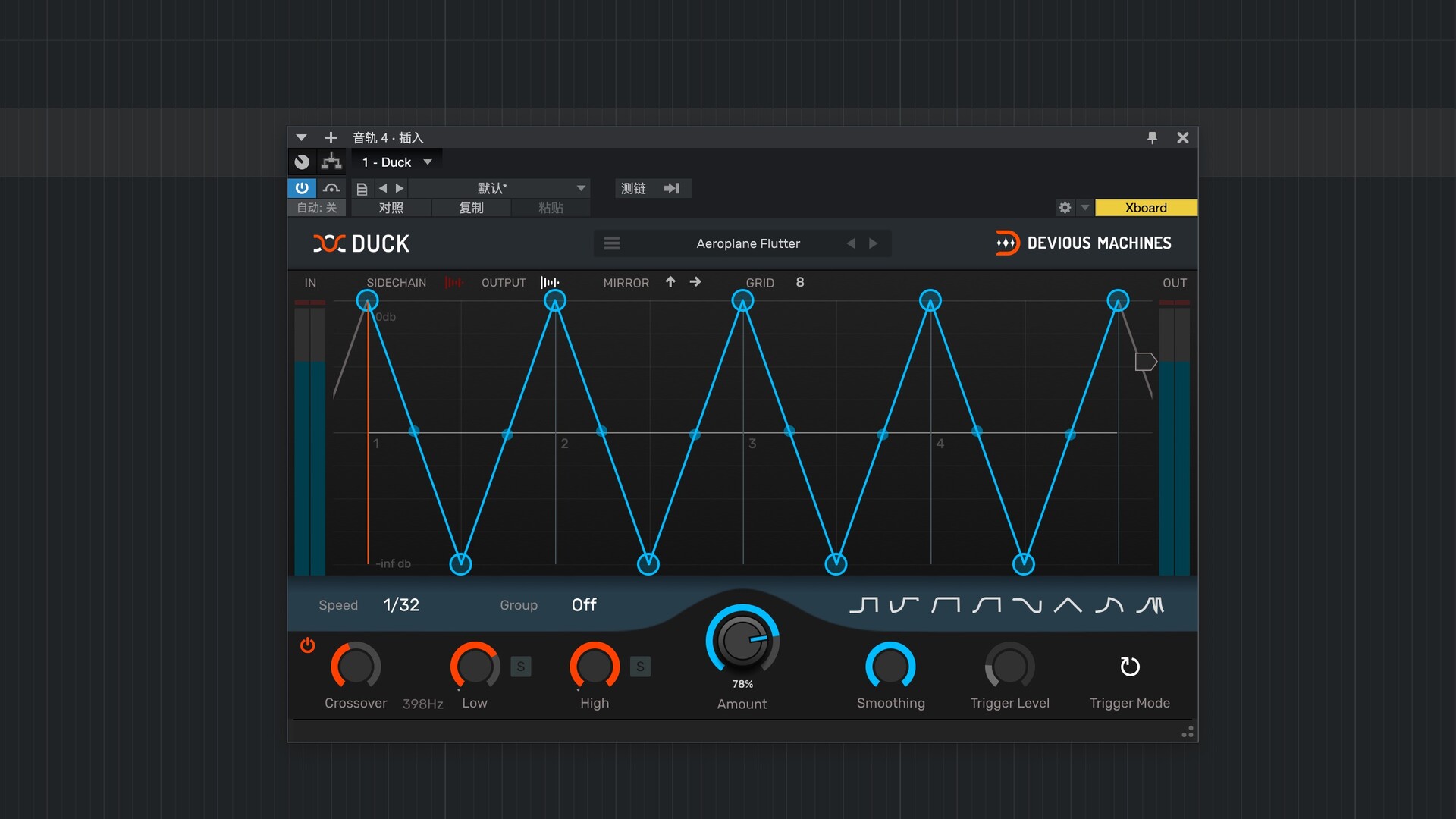The height and width of the screenshot is (819, 1456).
Task: Click the 对照 compare button
Action: 391,208
